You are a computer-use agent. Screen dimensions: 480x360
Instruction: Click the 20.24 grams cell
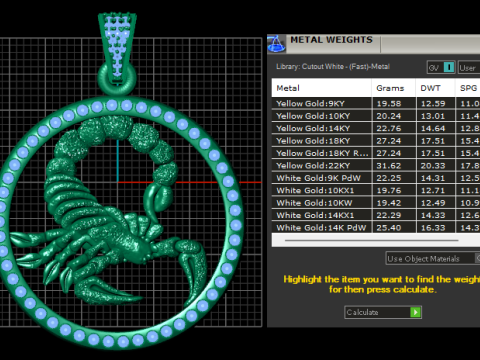click(x=394, y=116)
